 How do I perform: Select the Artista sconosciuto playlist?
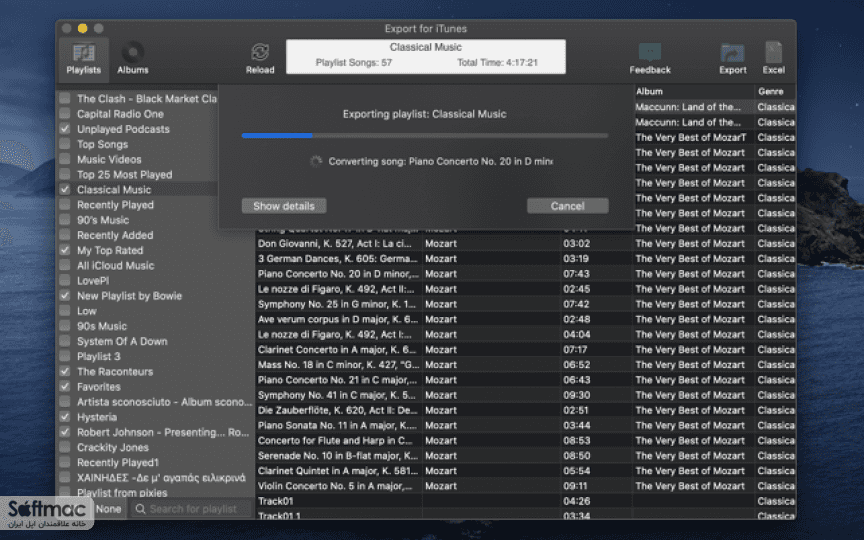(x=164, y=402)
